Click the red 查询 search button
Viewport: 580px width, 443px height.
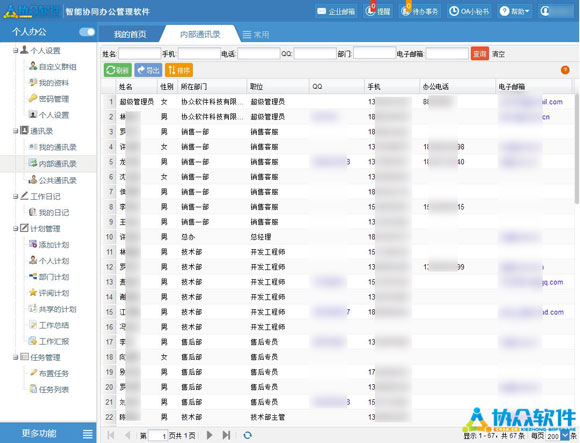click(480, 54)
